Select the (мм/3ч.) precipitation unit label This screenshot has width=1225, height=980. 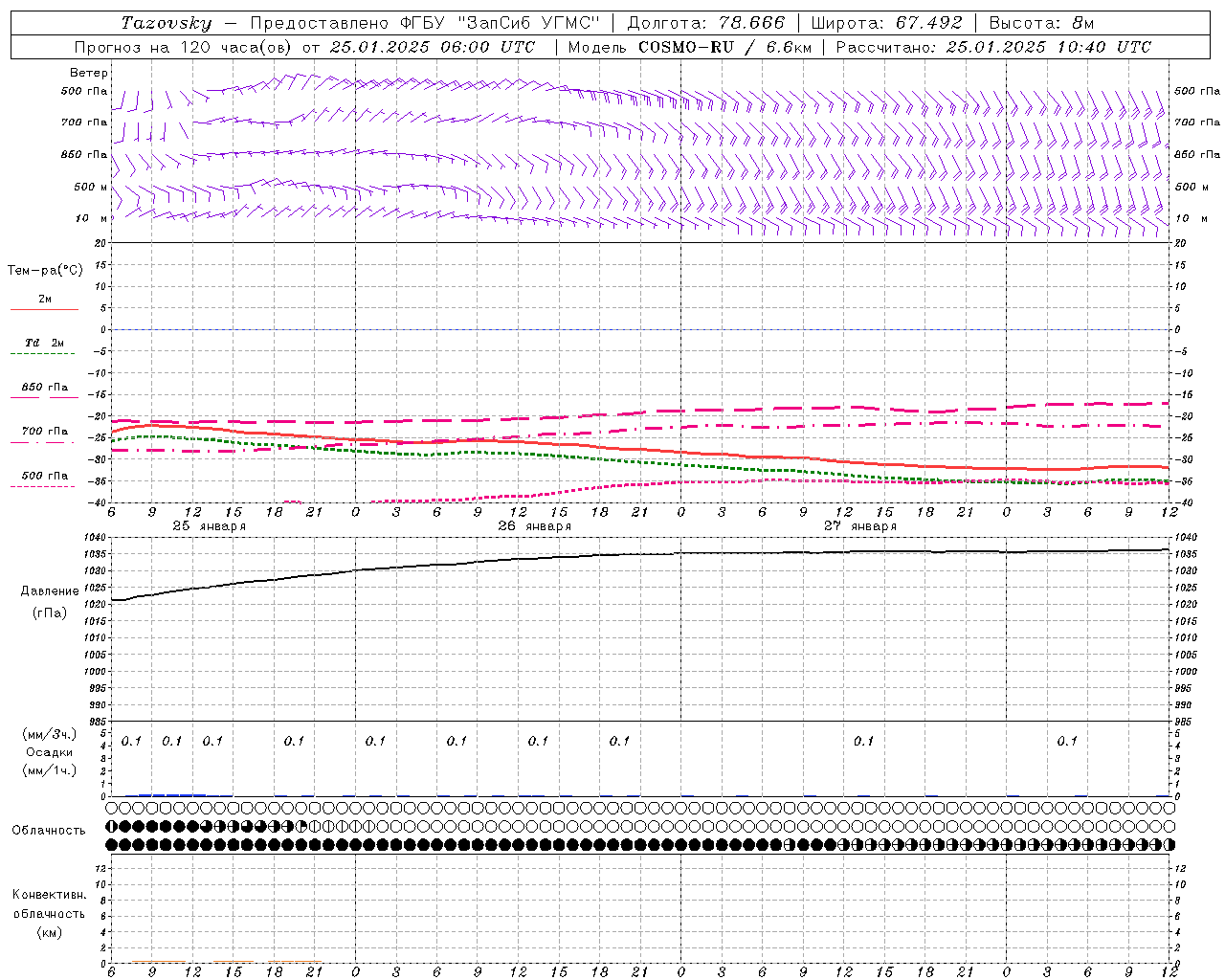[50, 735]
